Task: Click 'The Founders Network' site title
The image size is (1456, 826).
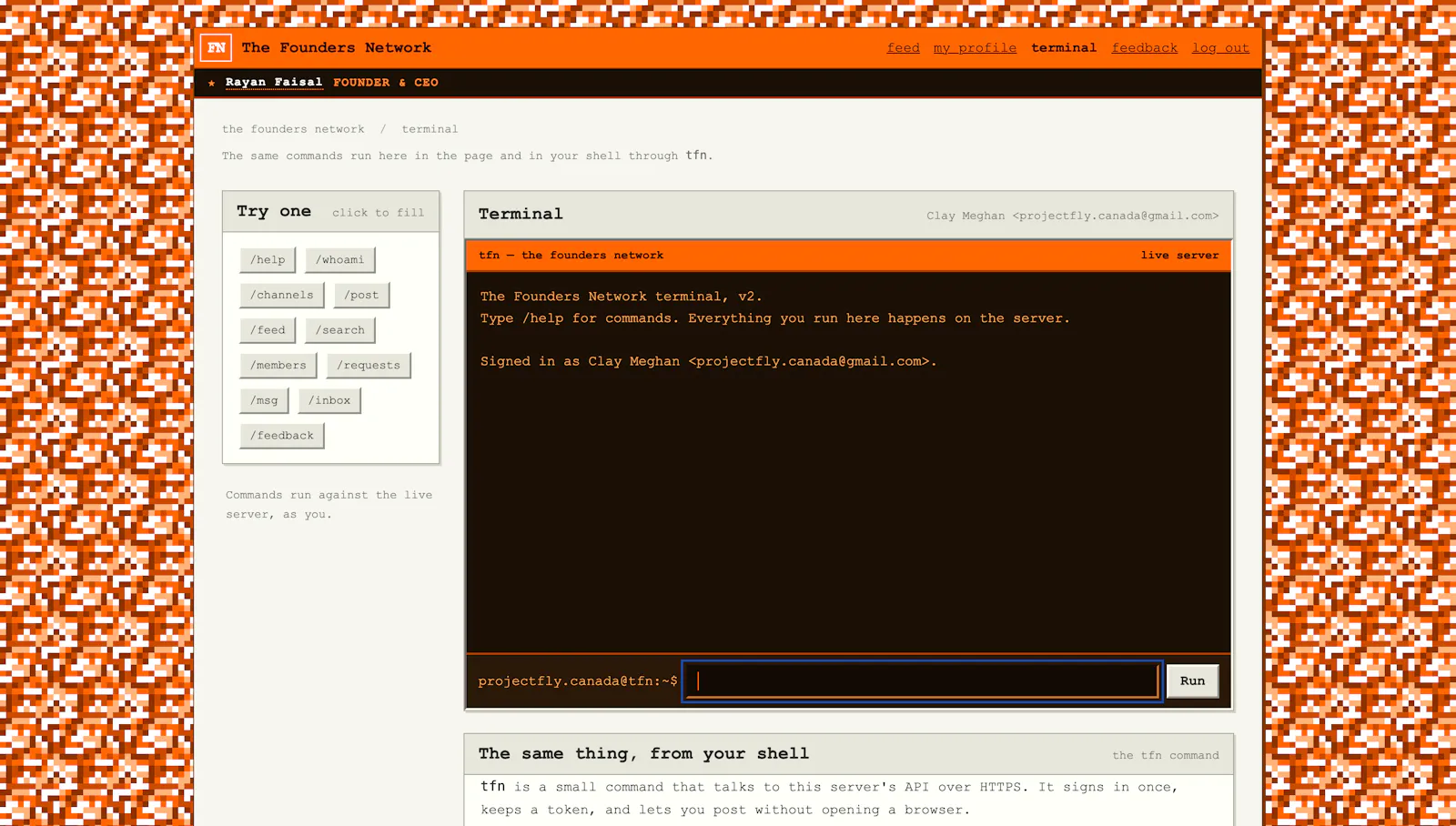Action: point(337,47)
